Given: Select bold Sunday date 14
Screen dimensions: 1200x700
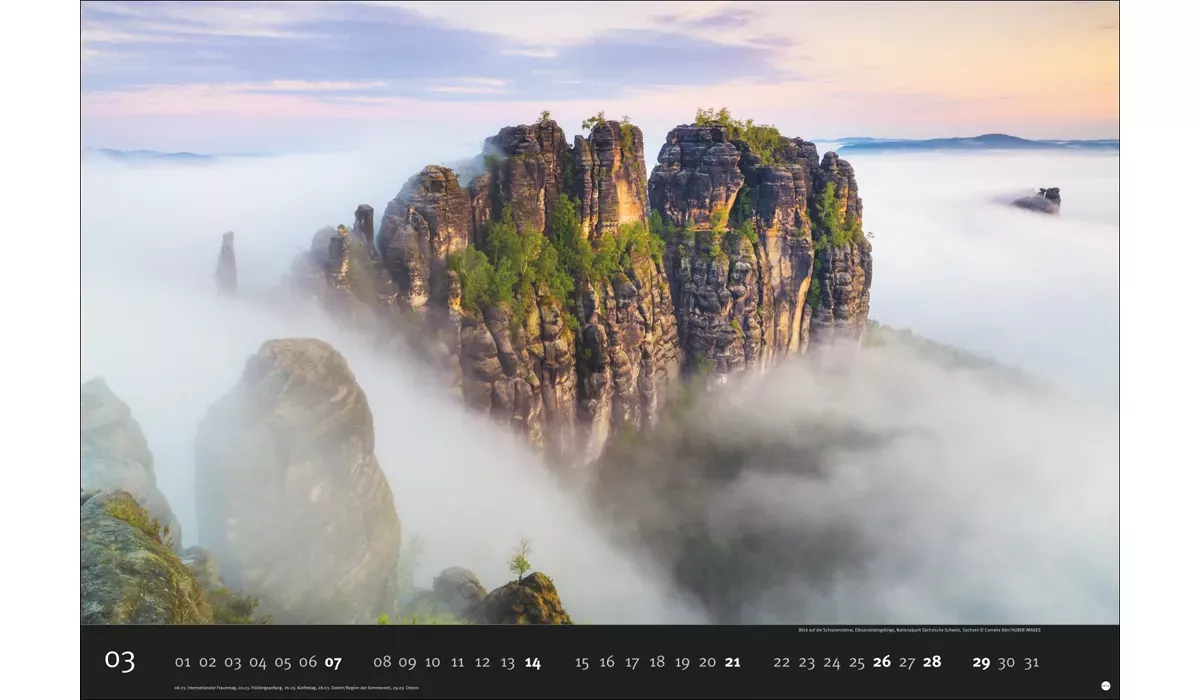Looking at the screenshot, I should 533,662.
